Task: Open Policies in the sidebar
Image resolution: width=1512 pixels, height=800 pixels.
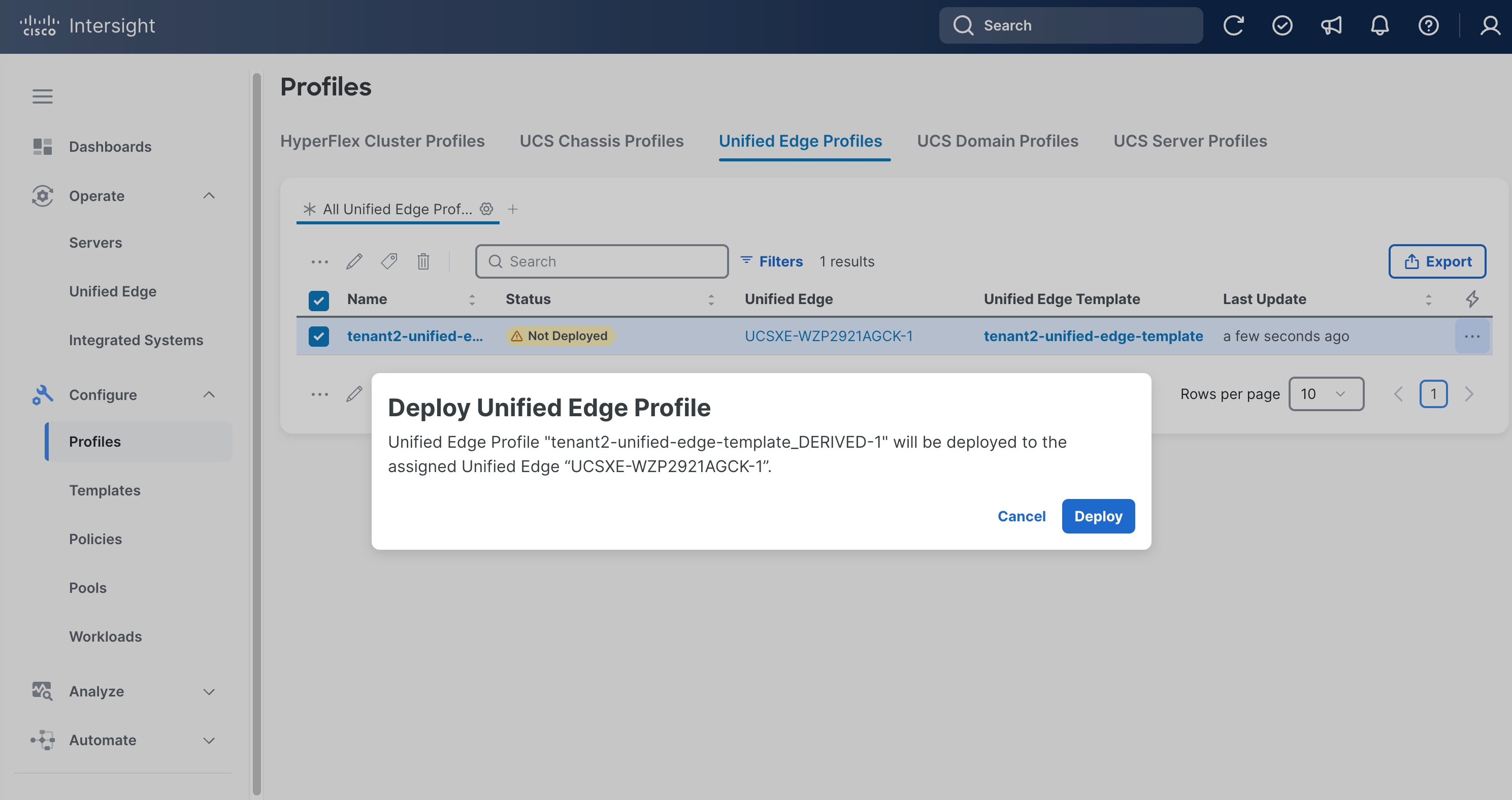Action: pyautogui.click(x=95, y=540)
